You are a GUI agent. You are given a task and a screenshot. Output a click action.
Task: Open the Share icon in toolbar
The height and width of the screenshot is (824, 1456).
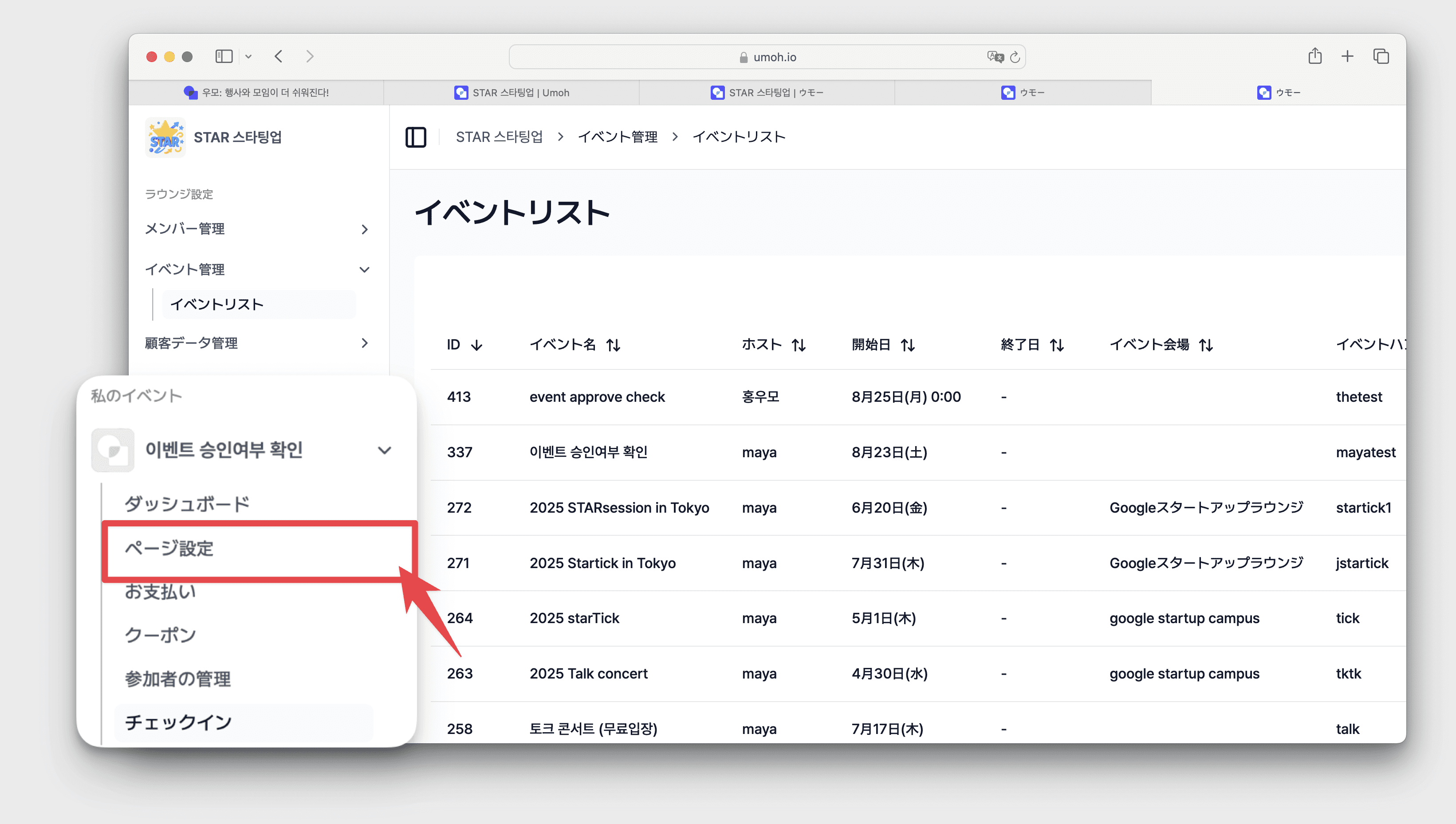click(x=1314, y=57)
